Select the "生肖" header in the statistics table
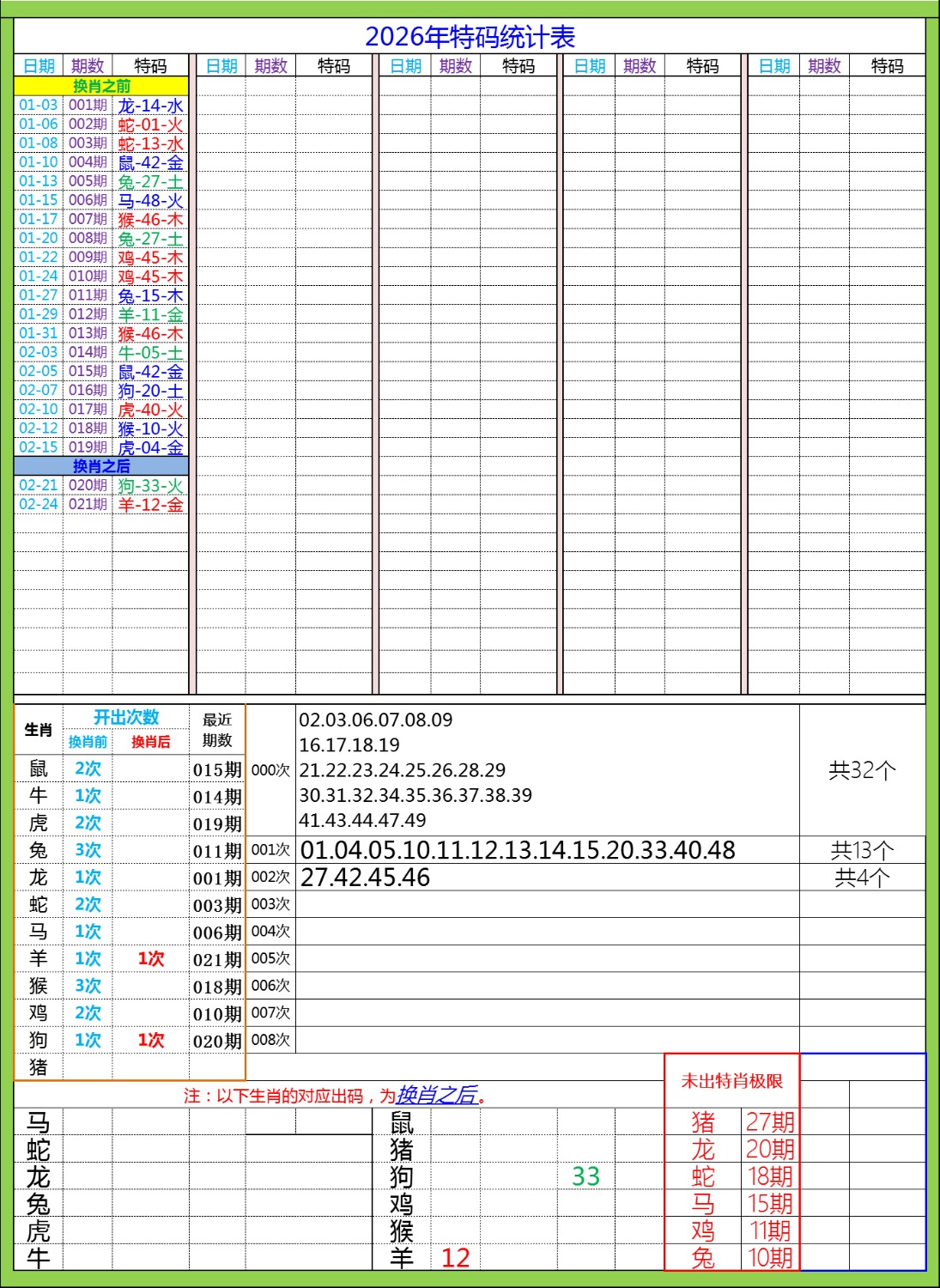940x1288 pixels. coord(39,730)
